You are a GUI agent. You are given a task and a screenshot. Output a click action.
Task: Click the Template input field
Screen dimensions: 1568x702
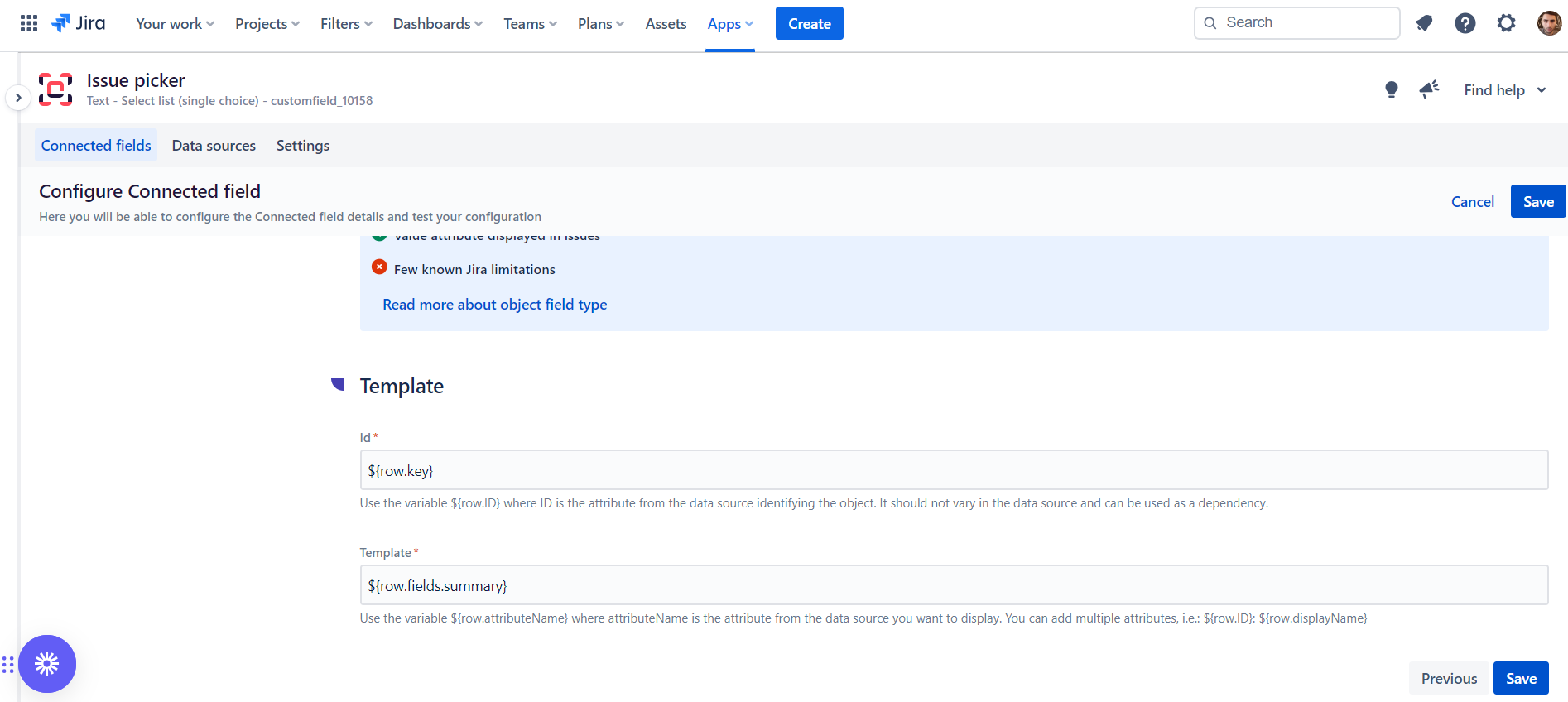tap(953, 585)
